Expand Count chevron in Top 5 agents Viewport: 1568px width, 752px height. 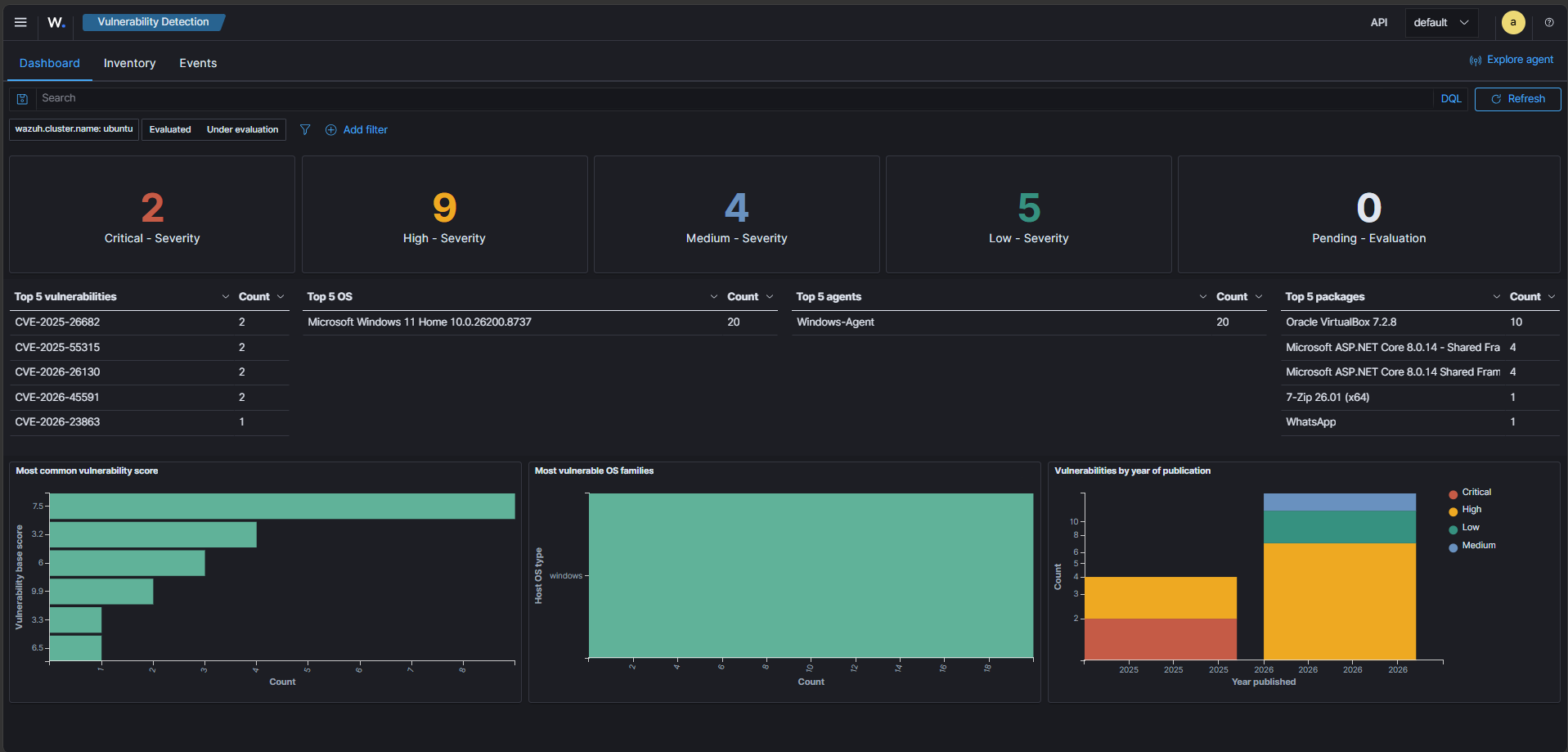click(x=1259, y=297)
